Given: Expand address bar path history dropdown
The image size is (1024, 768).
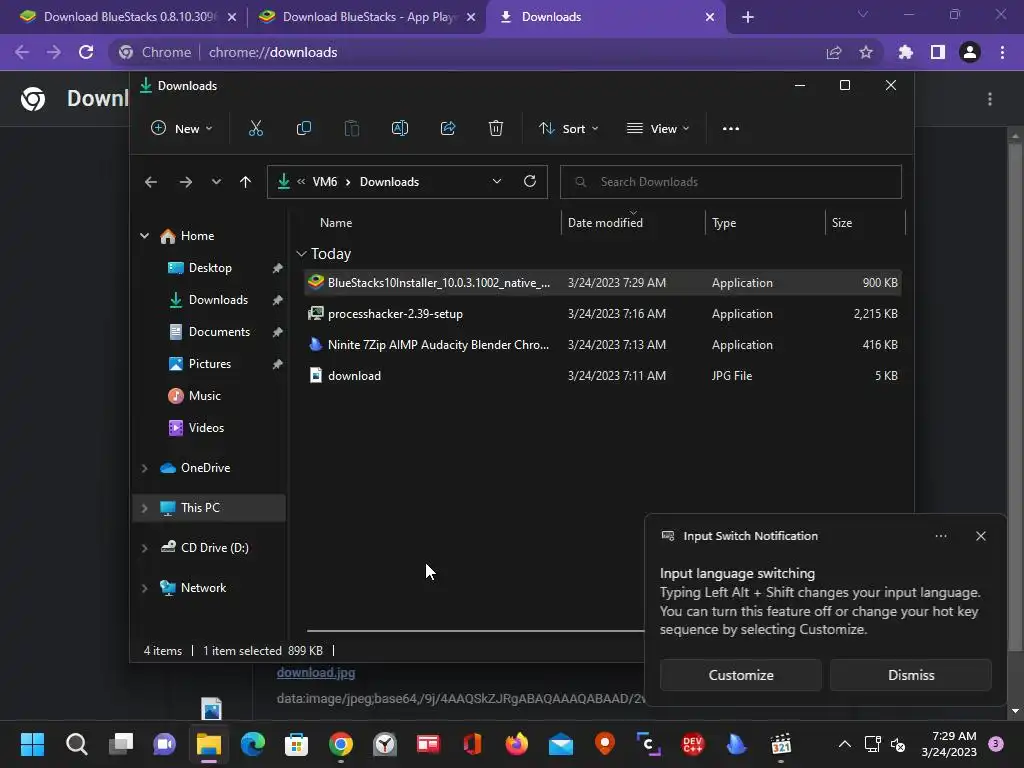Looking at the screenshot, I should [497, 182].
